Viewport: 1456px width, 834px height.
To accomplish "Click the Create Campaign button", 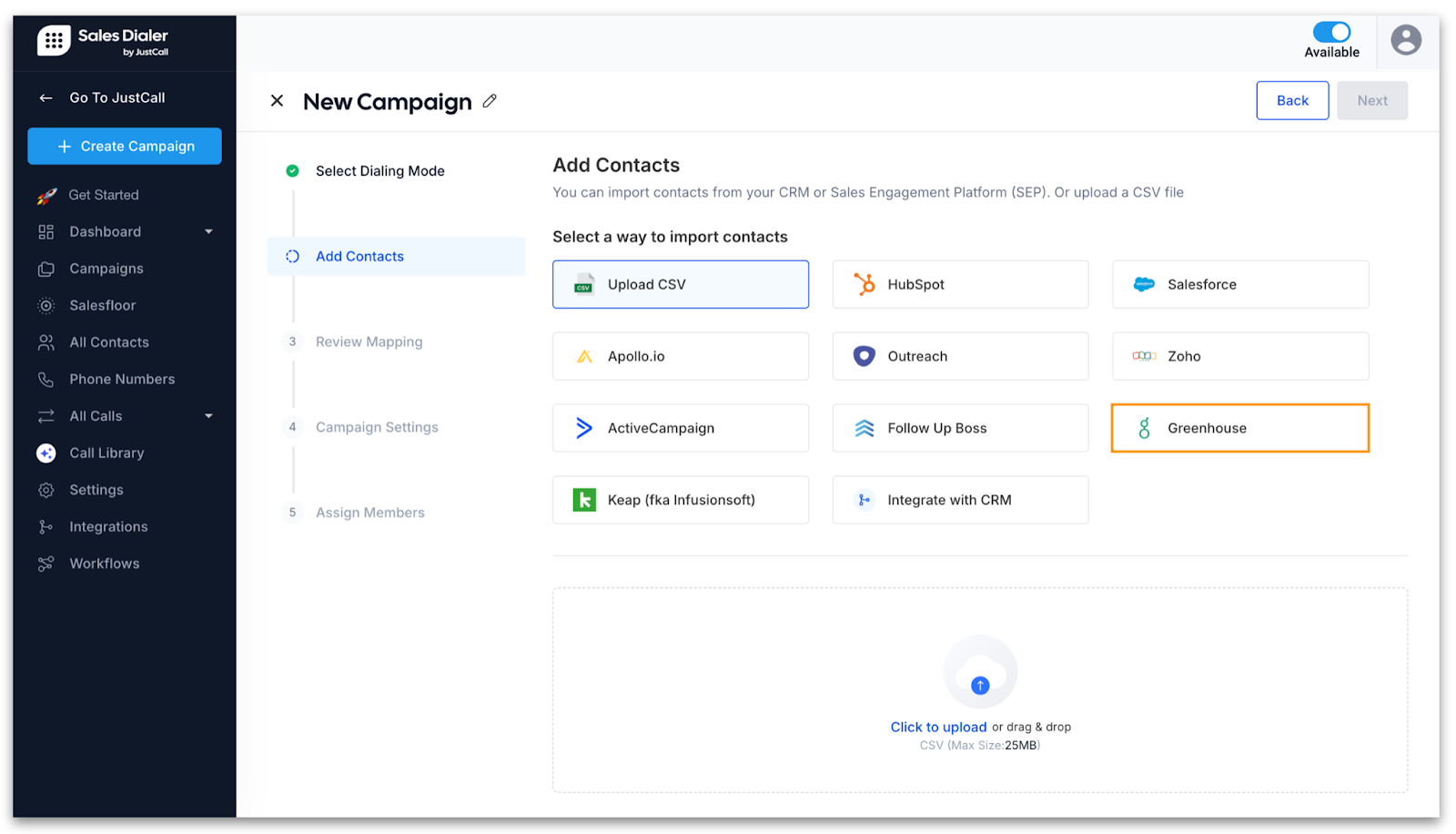I will [x=125, y=147].
